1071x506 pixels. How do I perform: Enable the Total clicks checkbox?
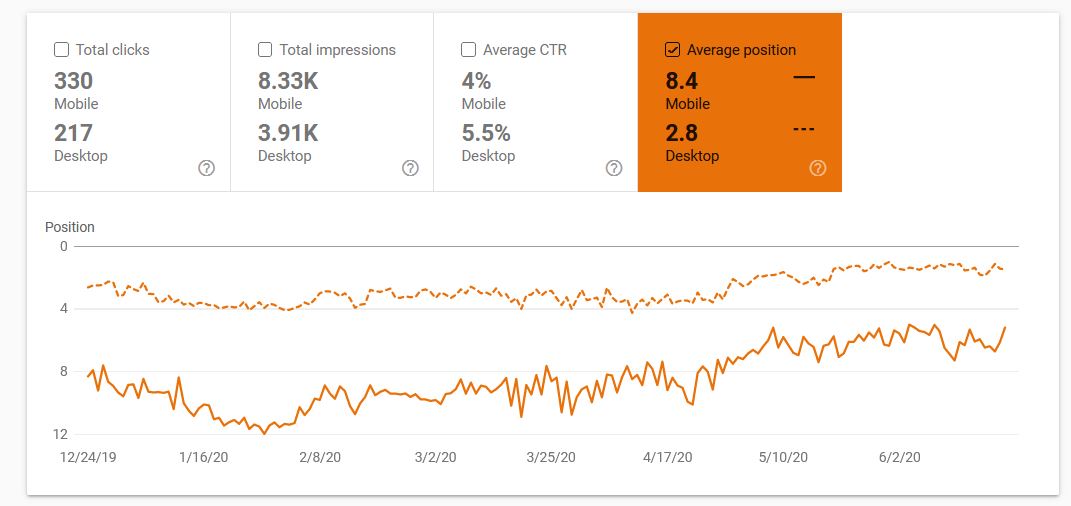[x=61, y=50]
